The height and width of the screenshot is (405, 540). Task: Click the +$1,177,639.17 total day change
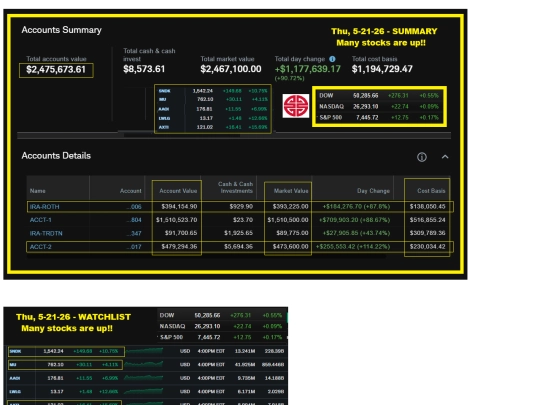click(x=308, y=69)
